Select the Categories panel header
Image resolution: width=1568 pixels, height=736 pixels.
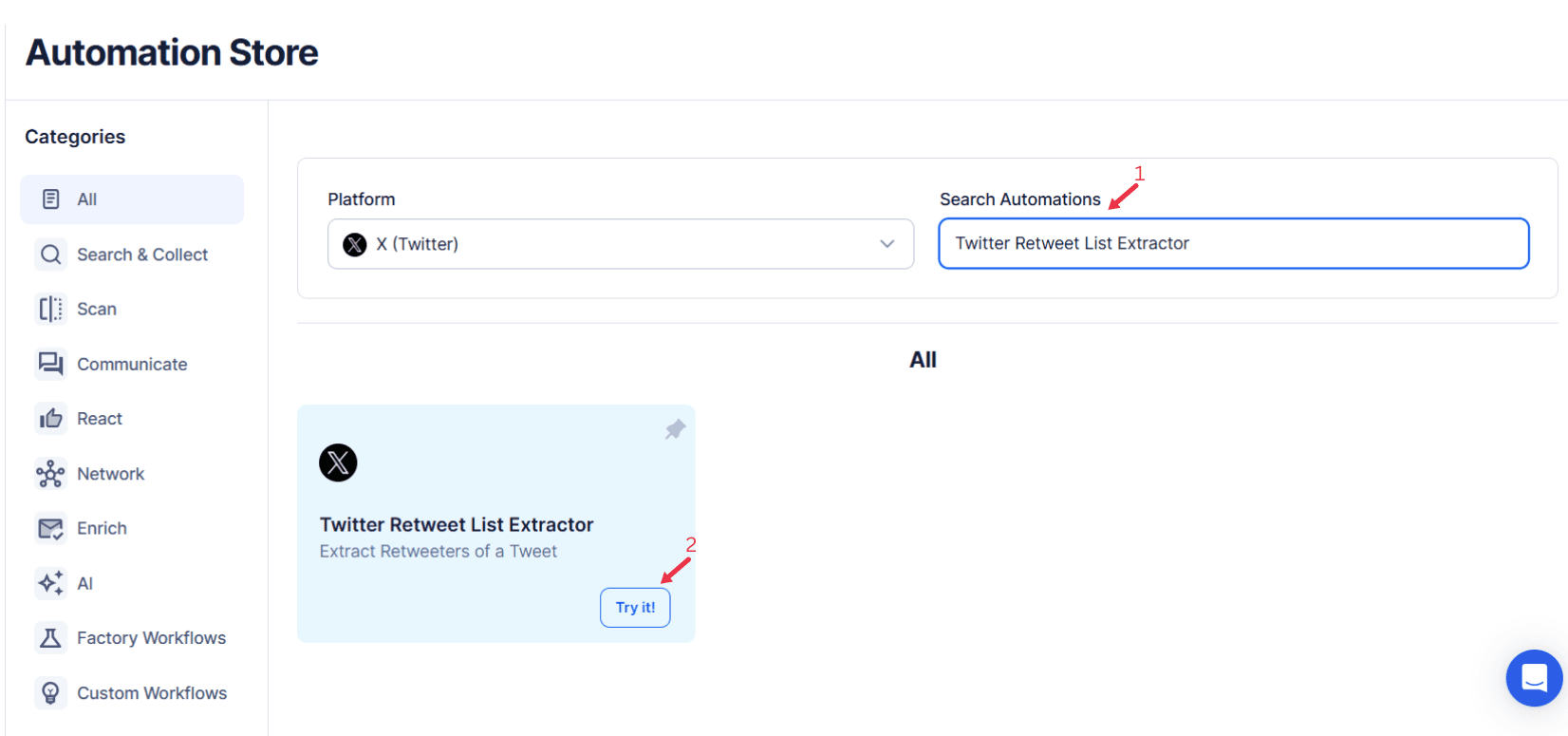pos(75,137)
